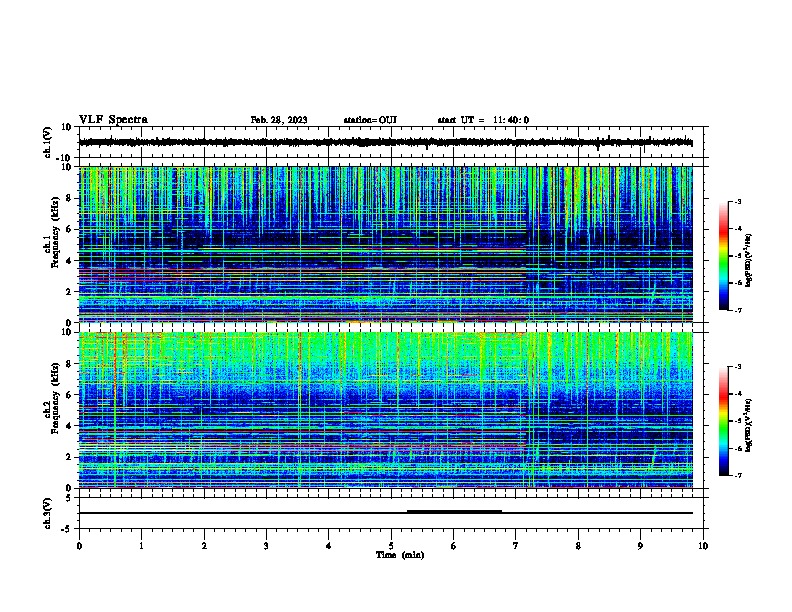Click the "6" kHz tick on ch.2 spectrogram axis
792x612 pixels.
pos(69,395)
